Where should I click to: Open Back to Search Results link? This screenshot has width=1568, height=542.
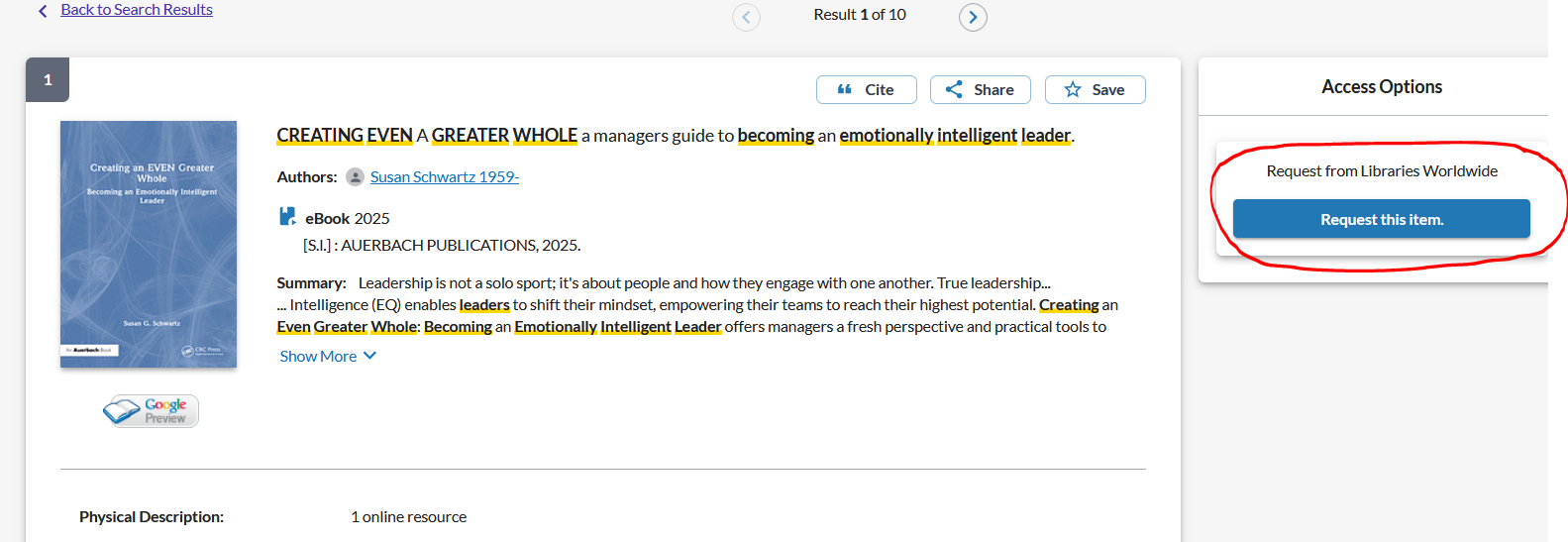click(137, 10)
